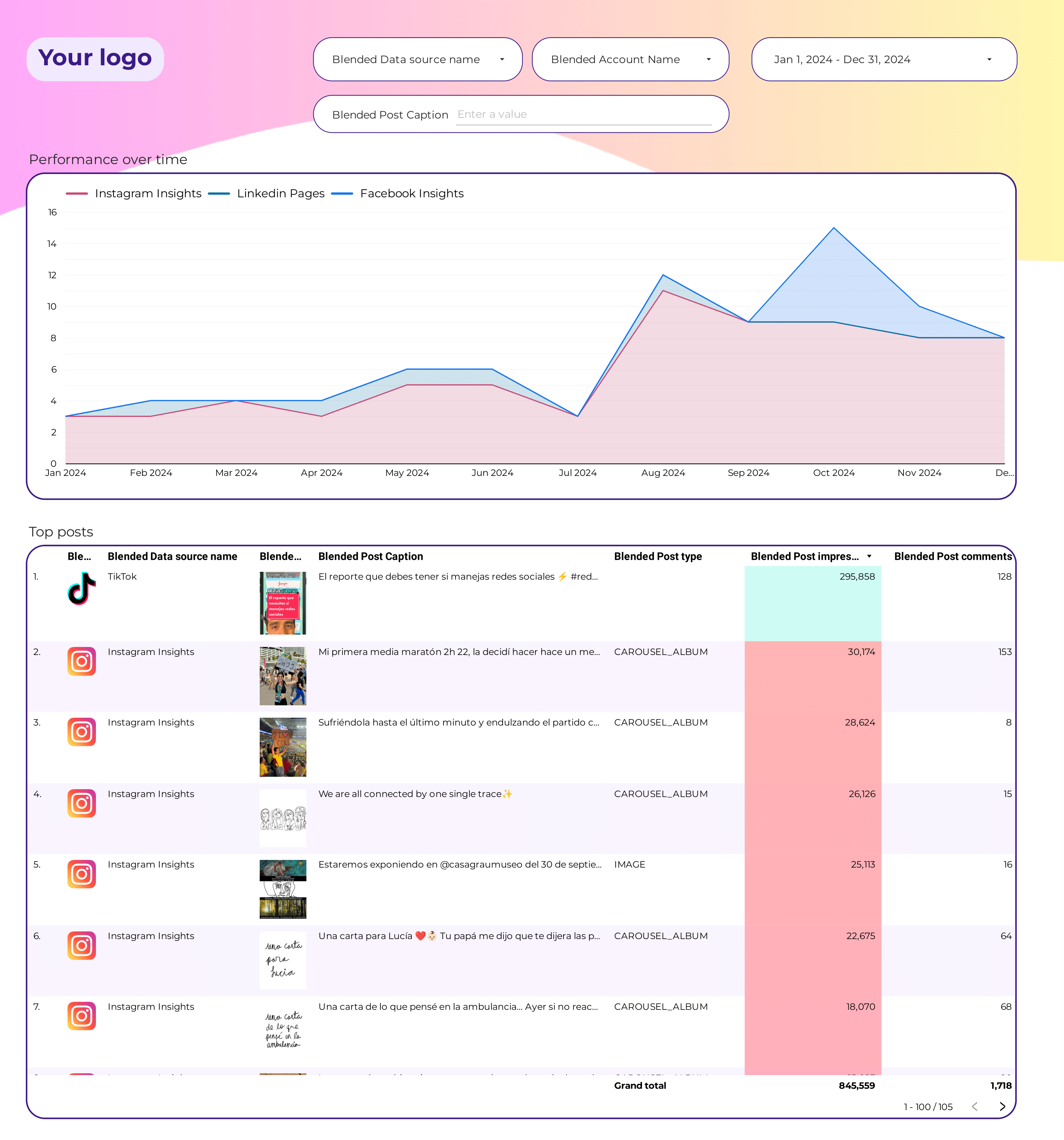Screen dimensions: 1064x1140
Task: Click the Instagram icon in row 4
Action: coord(81,803)
